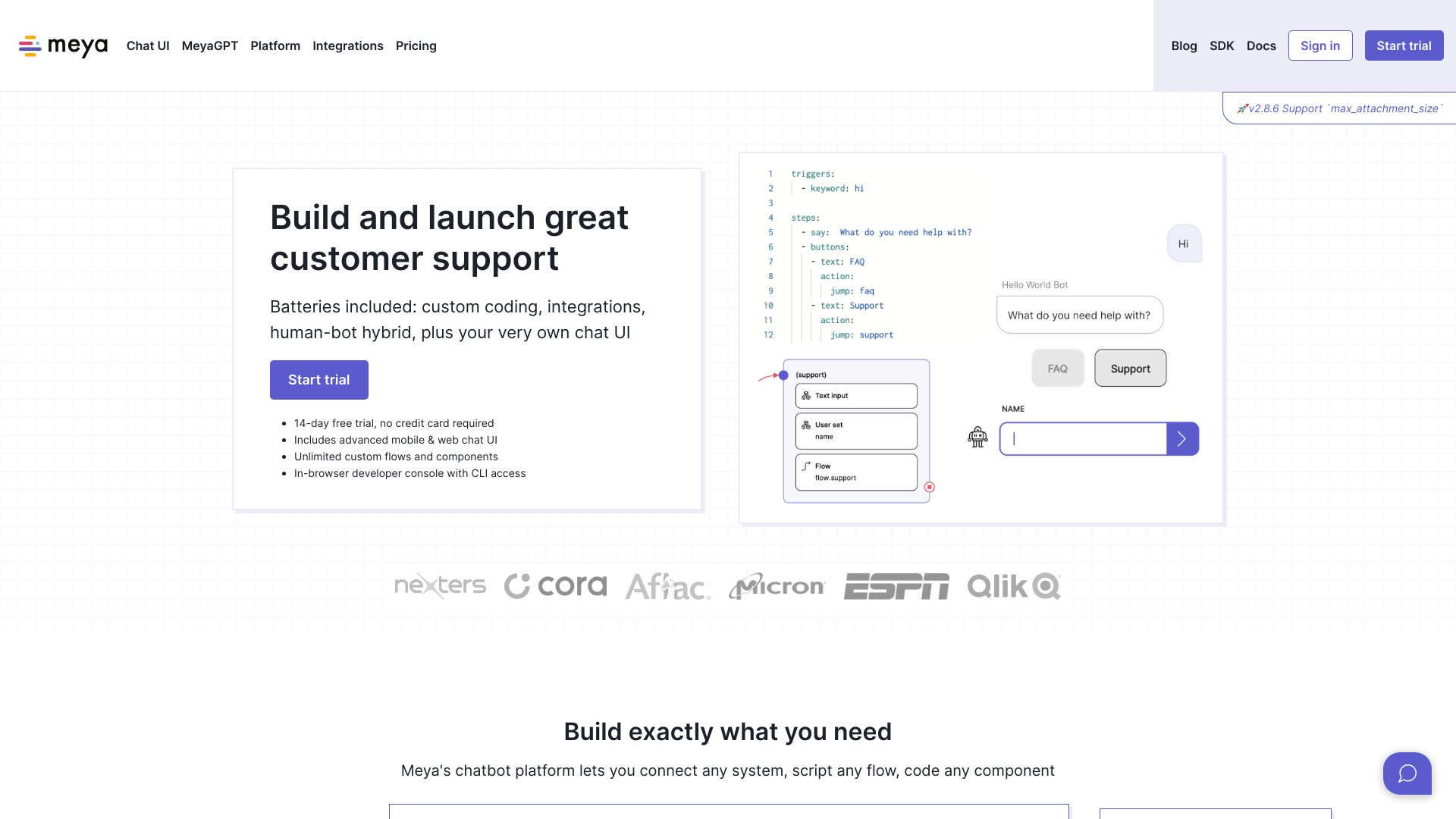The image size is (1456, 819).
Task: Click the red delete node icon
Action: click(929, 488)
